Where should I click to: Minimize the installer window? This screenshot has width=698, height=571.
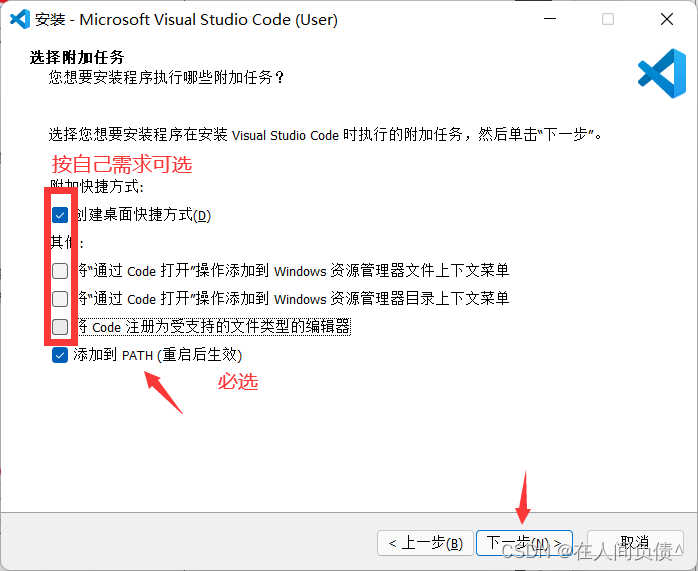coord(550,19)
